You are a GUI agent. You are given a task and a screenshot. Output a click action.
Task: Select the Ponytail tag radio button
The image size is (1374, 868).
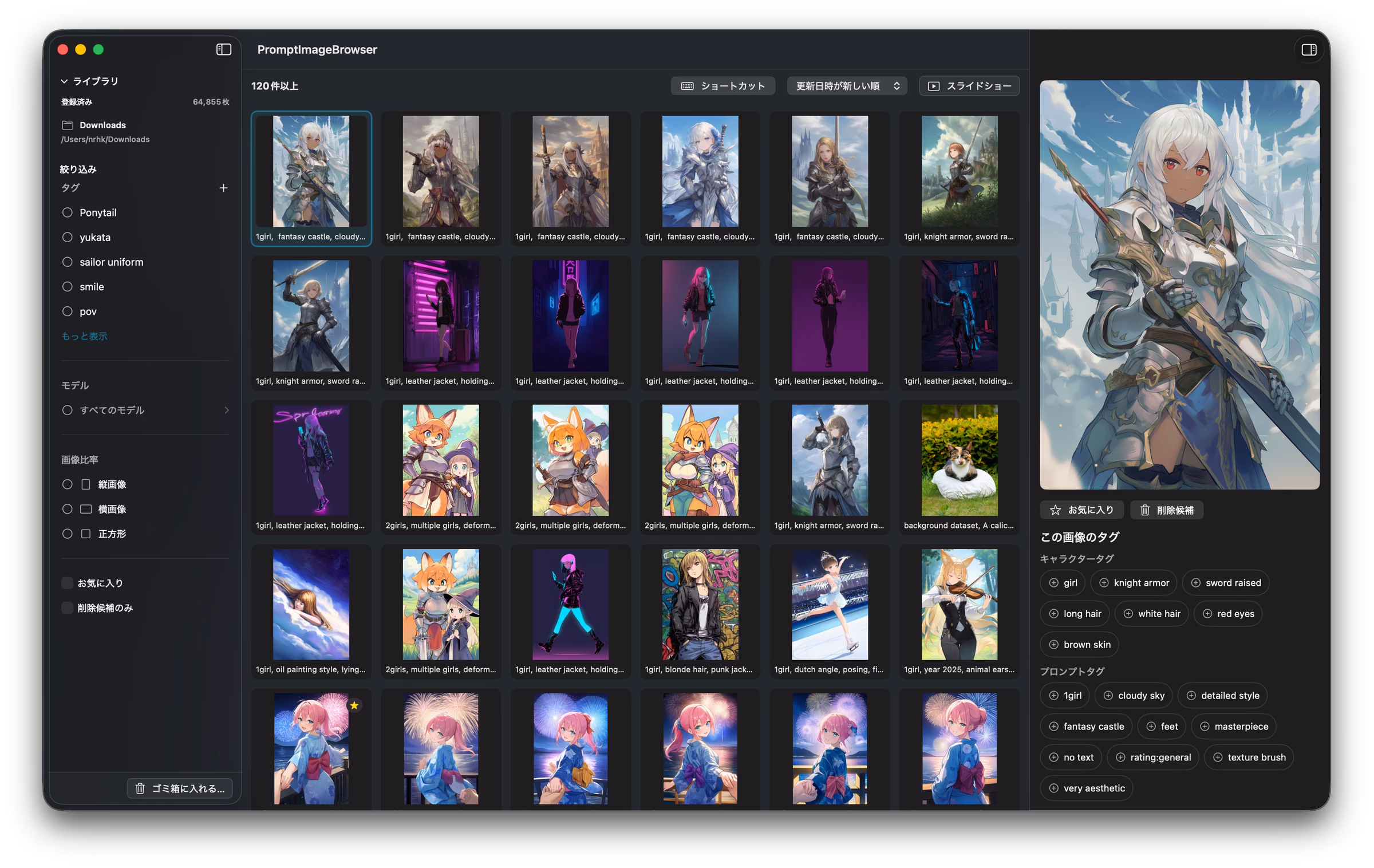tap(68, 212)
